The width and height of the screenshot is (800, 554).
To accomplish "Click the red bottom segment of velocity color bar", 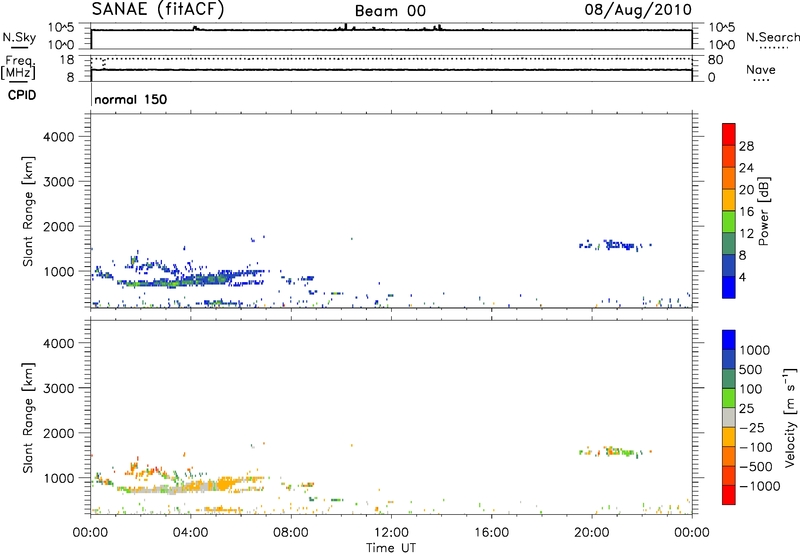I will click(x=729, y=495).
